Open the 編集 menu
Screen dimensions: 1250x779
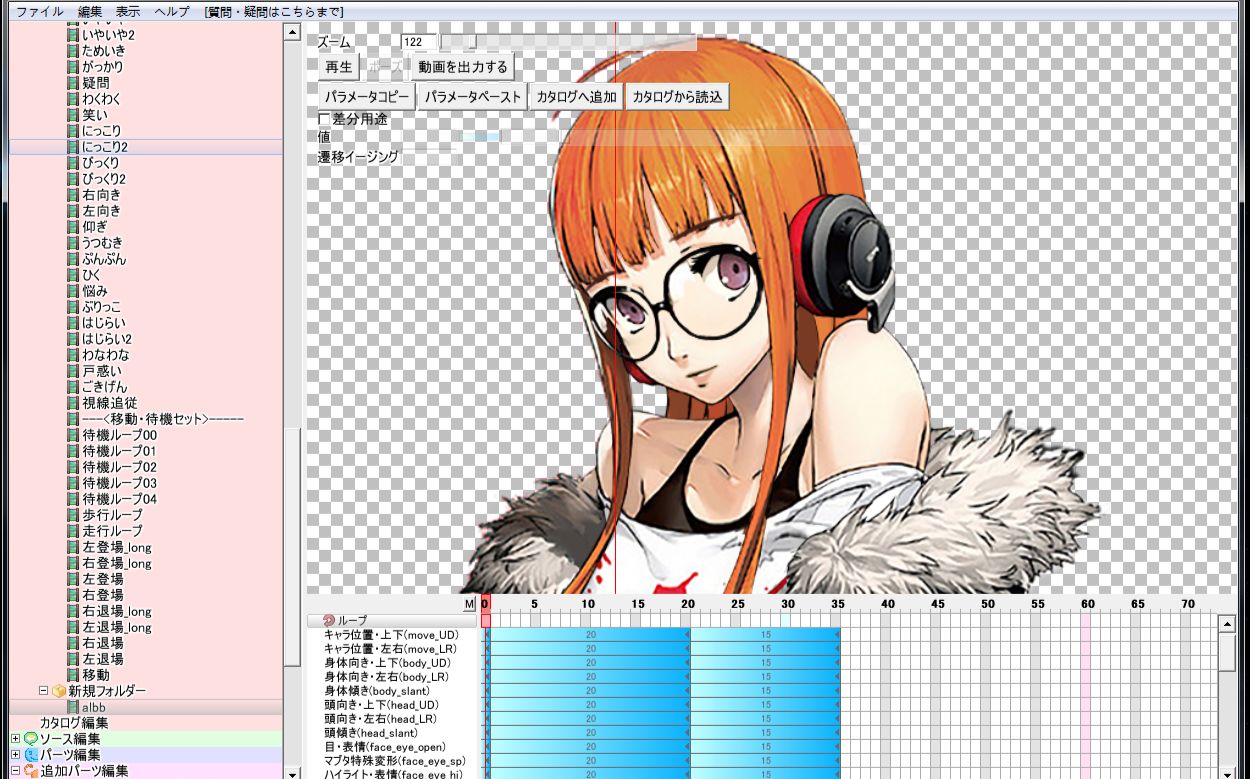tap(90, 11)
